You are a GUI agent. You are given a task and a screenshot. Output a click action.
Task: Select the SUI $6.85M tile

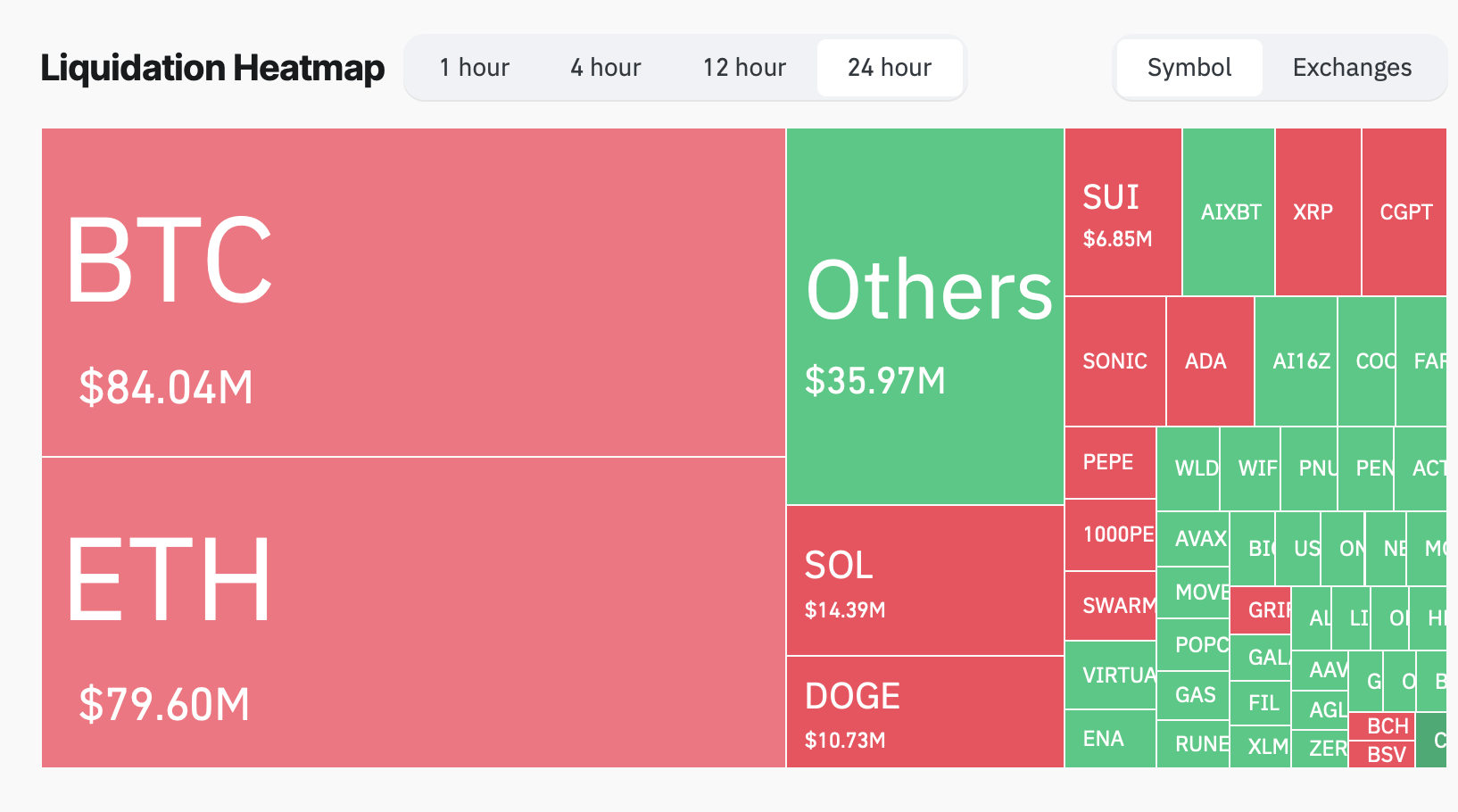click(x=1122, y=212)
